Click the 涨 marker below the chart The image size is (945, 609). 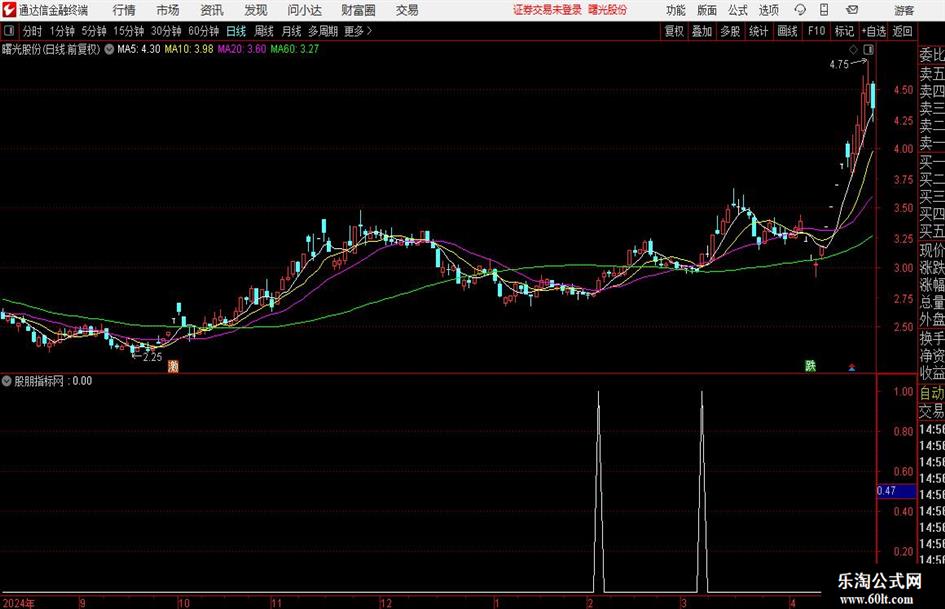click(x=173, y=366)
